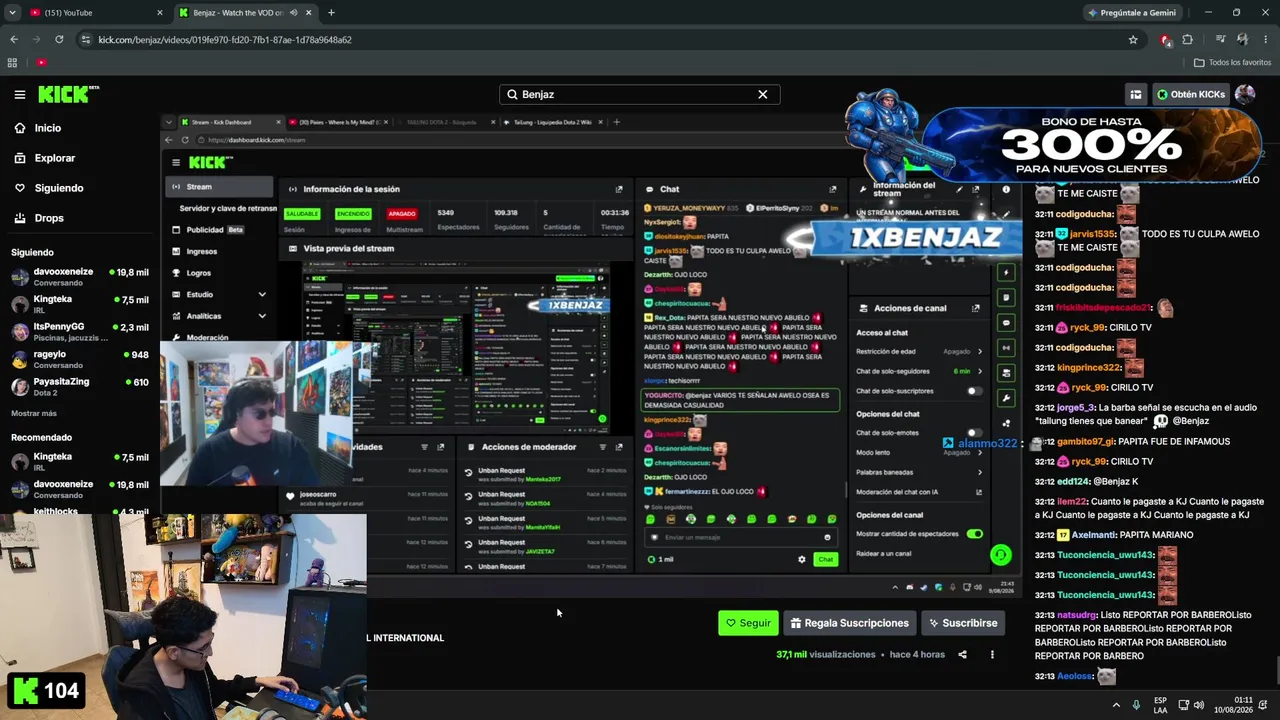Click the Regala Suscripciones button
The image size is (1280, 720).
pyautogui.click(x=850, y=623)
